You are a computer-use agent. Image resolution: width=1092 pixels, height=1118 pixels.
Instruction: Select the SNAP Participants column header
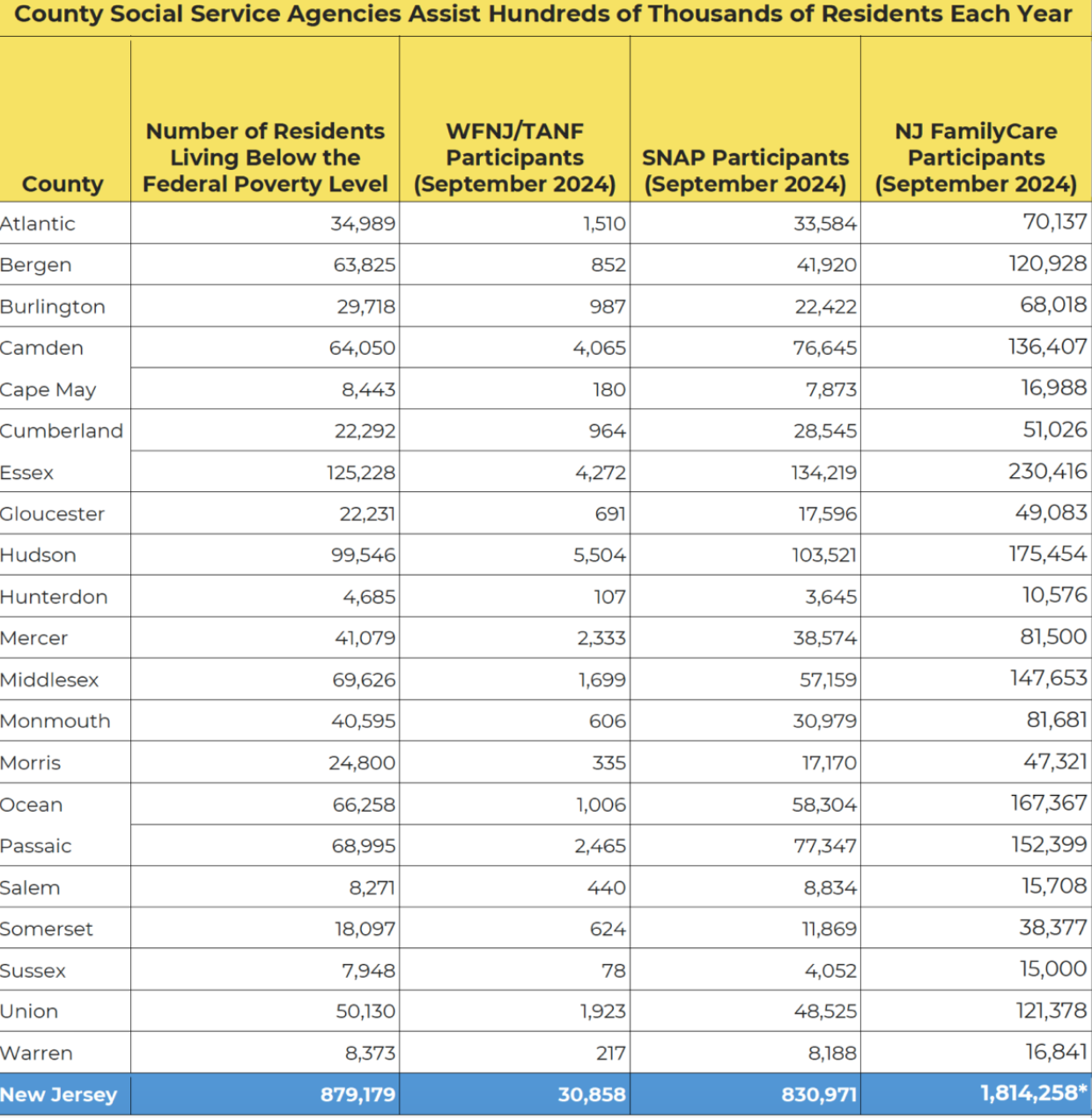(745, 171)
